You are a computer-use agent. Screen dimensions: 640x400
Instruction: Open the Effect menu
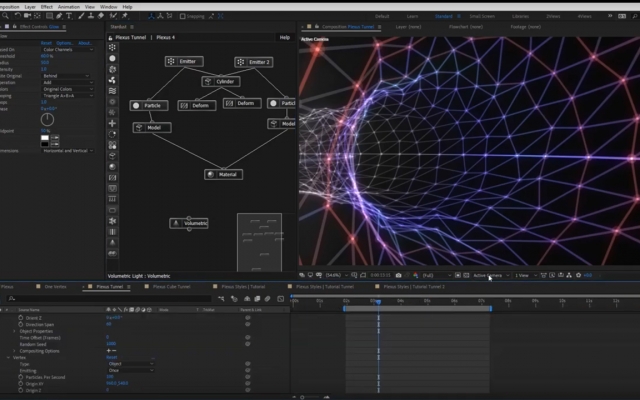coord(47,7)
